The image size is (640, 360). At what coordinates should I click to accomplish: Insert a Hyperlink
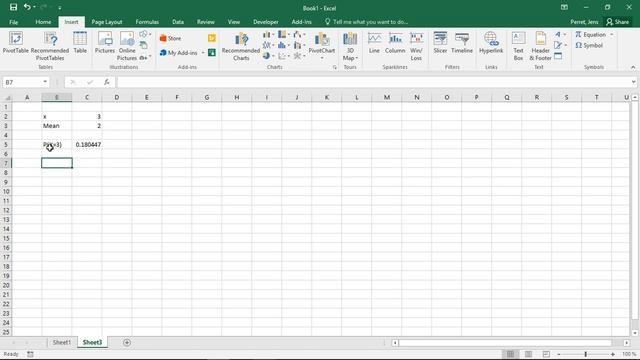[491, 42]
